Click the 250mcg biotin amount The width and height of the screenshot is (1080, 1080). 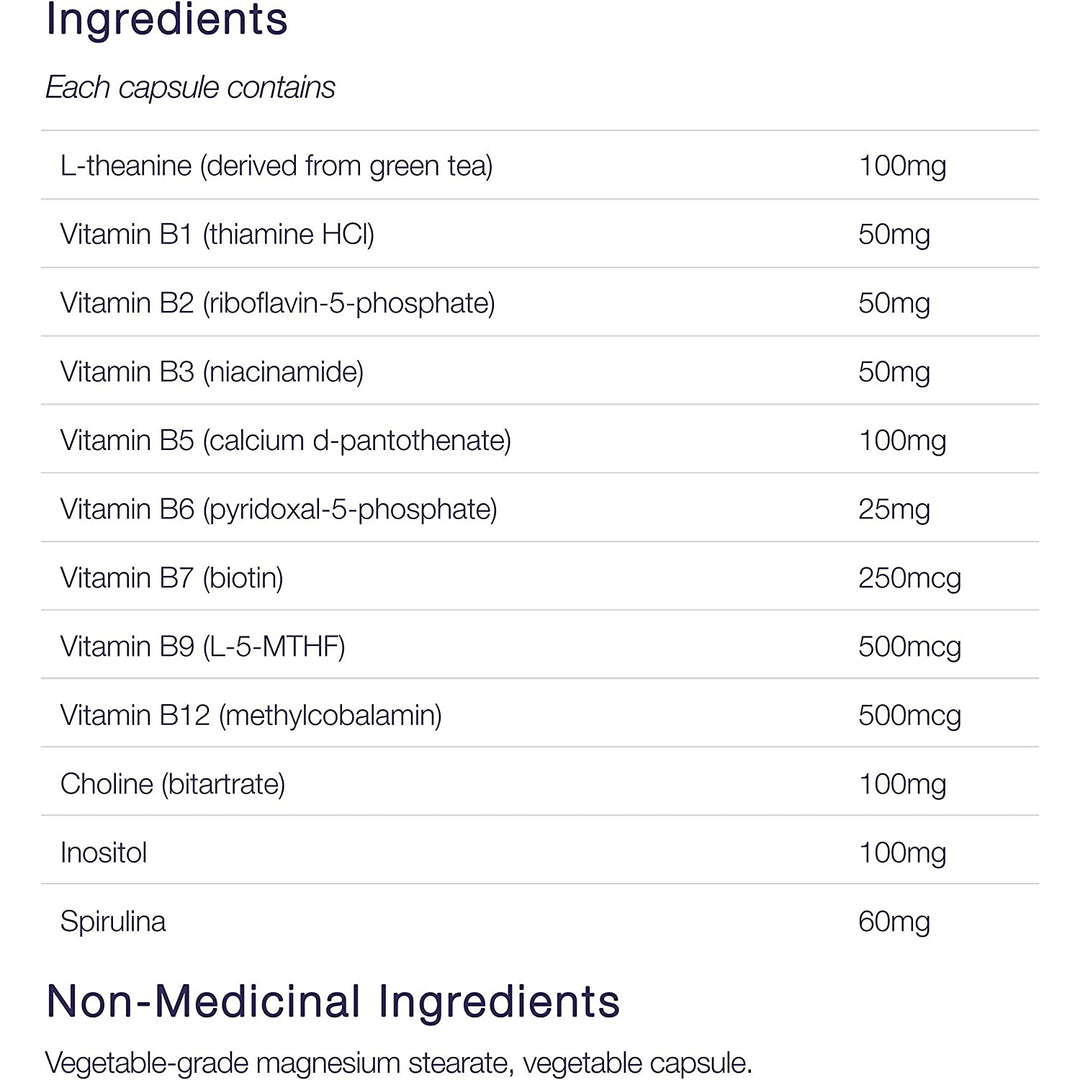pyautogui.click(x=909, y=578)
